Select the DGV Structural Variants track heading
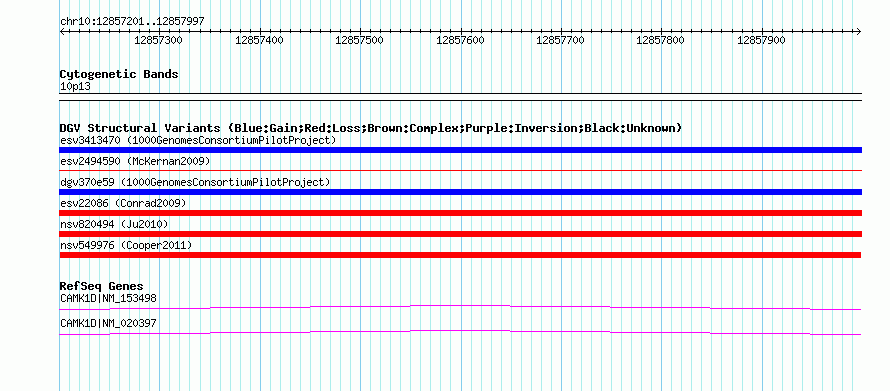 coord(371,128)
